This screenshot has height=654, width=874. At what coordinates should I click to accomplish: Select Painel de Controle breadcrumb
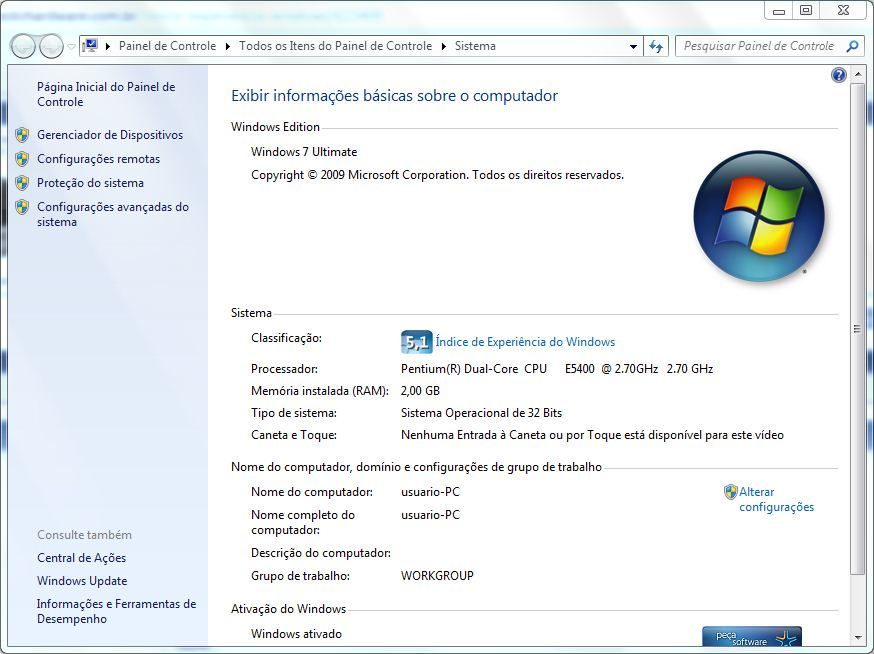(x=167, y=46)
